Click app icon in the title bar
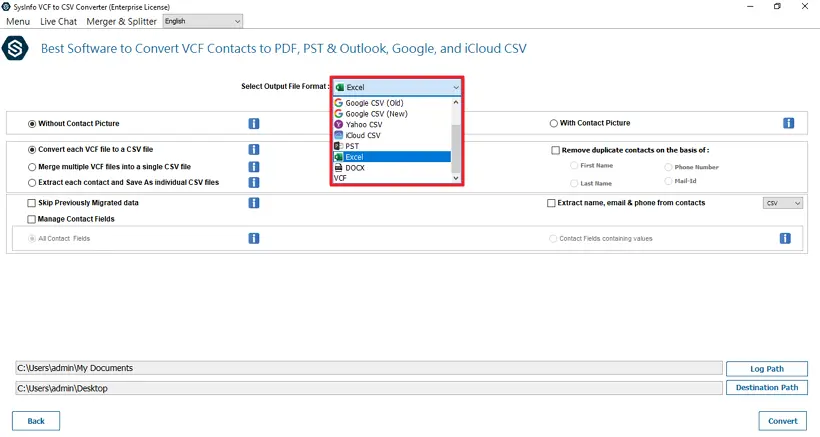 (x=6, y=7)
